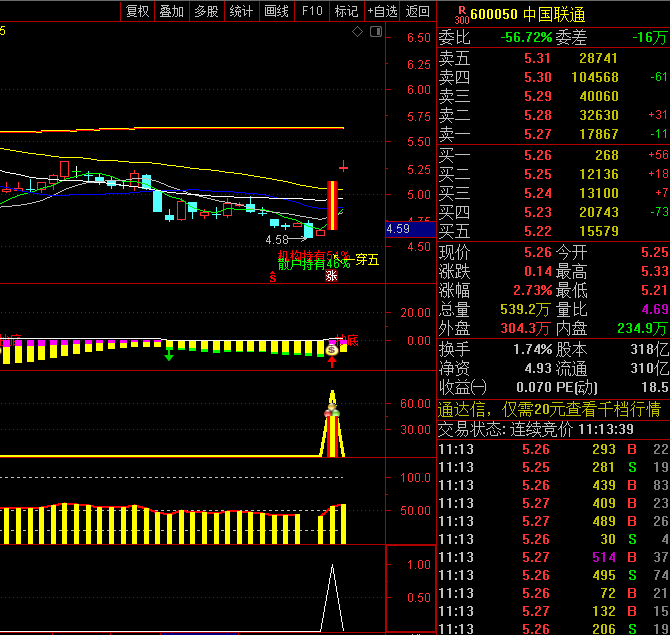Open the 通达信 千档行情 promotion link
Image resolution: width=670 pixels, height=635 pixels.
(x=550, y=410)
